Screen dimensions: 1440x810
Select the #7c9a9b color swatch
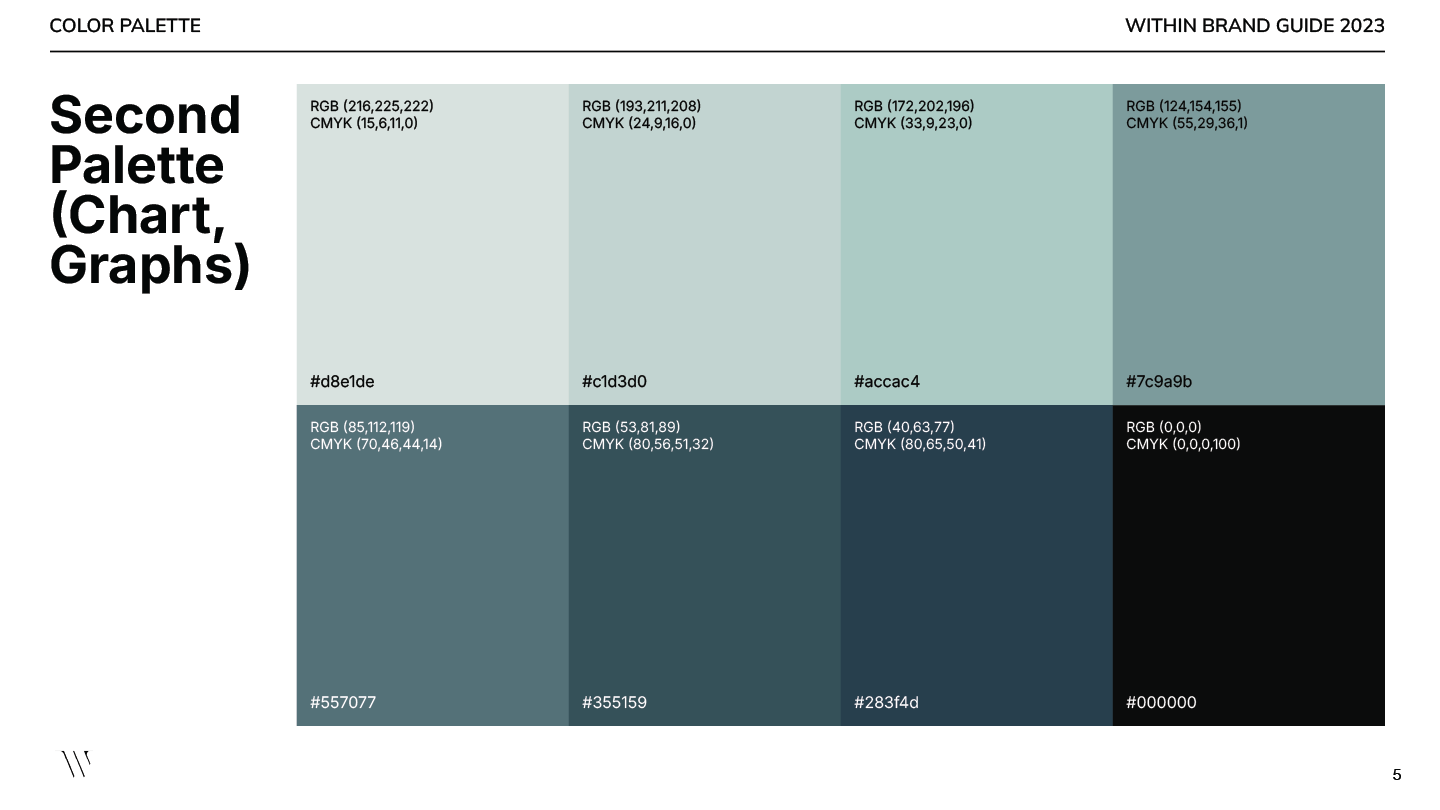(1249, 244)
